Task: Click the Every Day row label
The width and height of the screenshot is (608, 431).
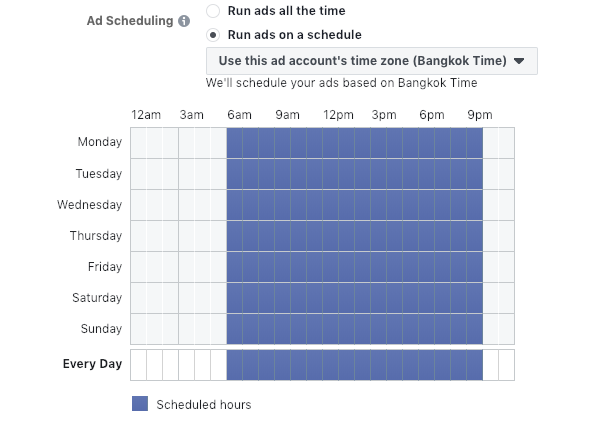Action: point(92,364)
